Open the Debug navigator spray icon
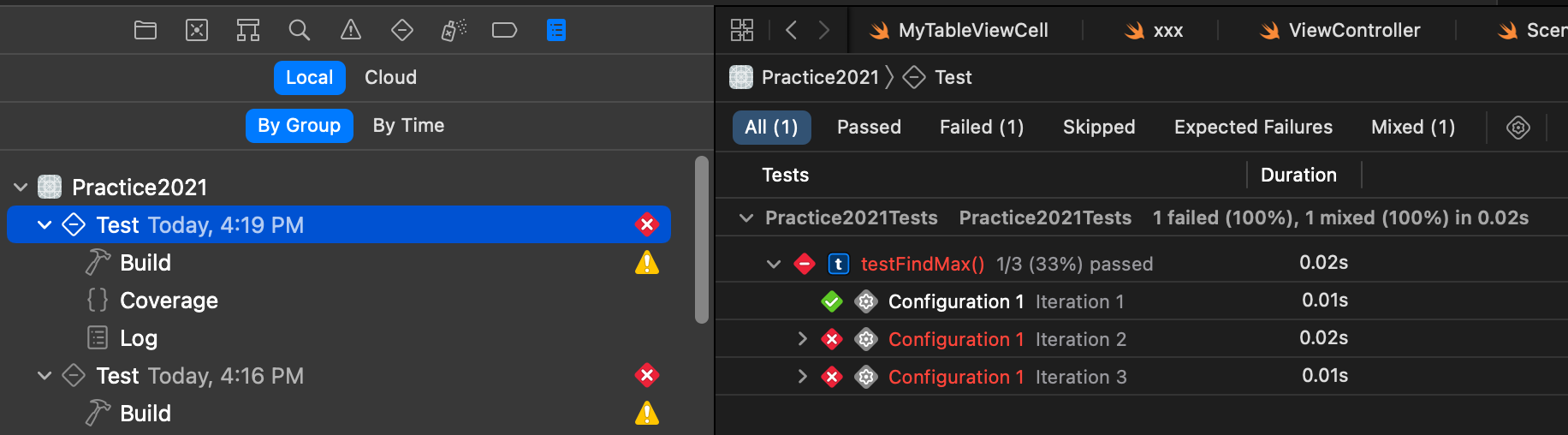Image resolution: width=1568 pixels, height=435 pixels. (x=454, y=31)
